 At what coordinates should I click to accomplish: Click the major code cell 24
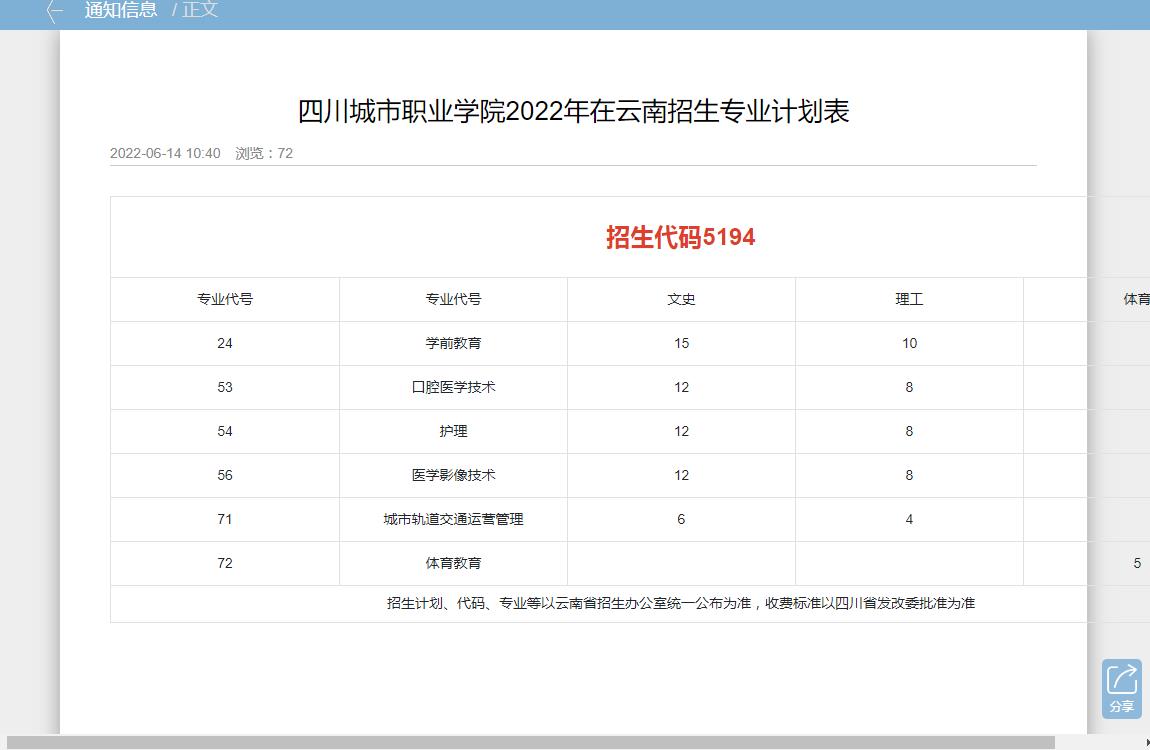pos(225,343)
